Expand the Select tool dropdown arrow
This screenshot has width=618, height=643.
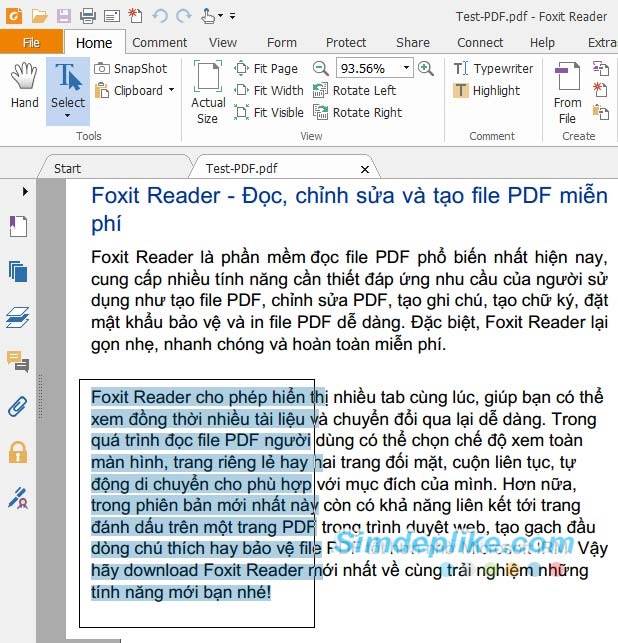point(68,116)
